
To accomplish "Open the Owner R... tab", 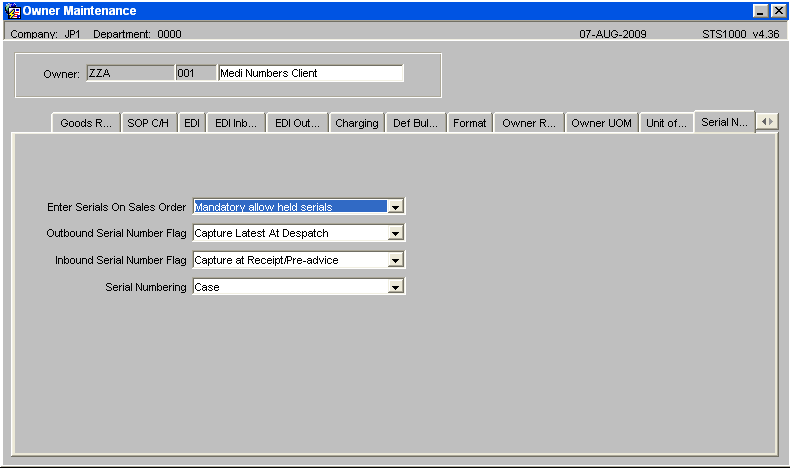I will pyautogui.click(x=529, y=123).
